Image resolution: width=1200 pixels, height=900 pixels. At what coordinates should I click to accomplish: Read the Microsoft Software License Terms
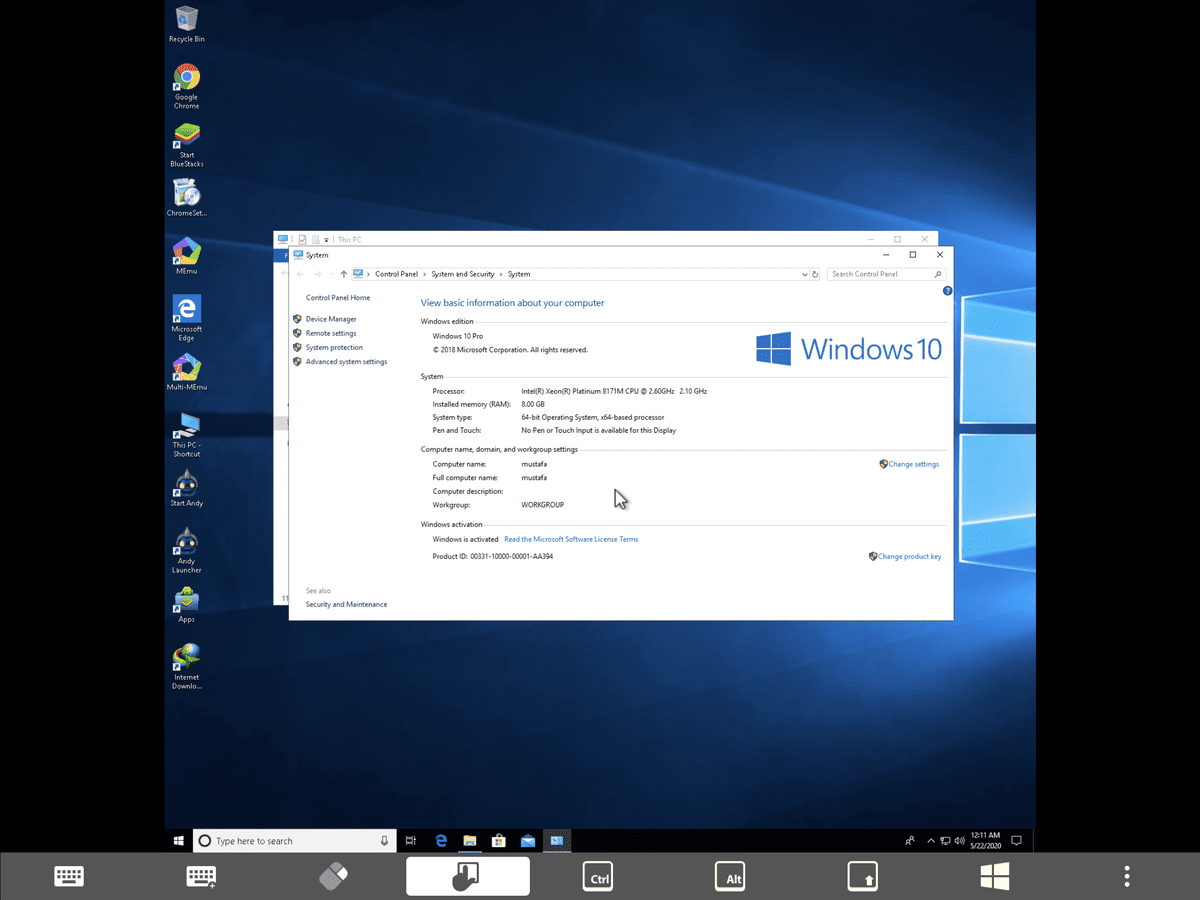571,539
